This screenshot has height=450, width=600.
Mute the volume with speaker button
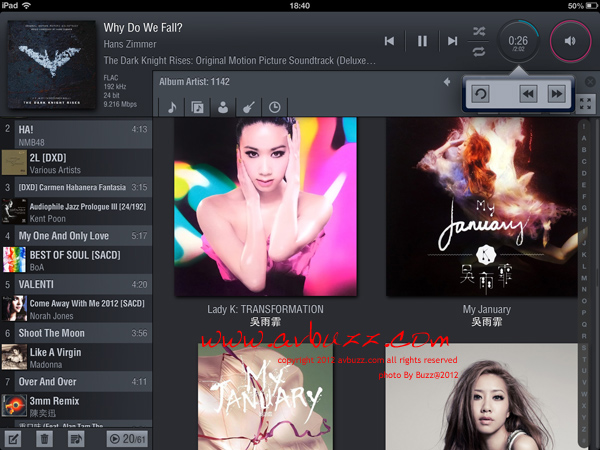[x=570, y=41]
